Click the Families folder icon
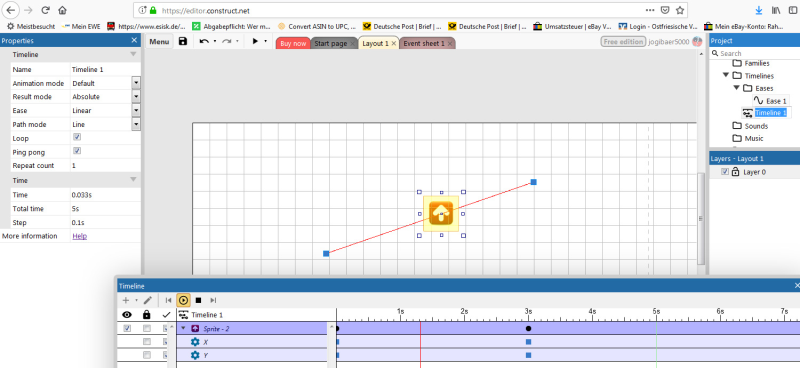 click(x=737, y=63)
